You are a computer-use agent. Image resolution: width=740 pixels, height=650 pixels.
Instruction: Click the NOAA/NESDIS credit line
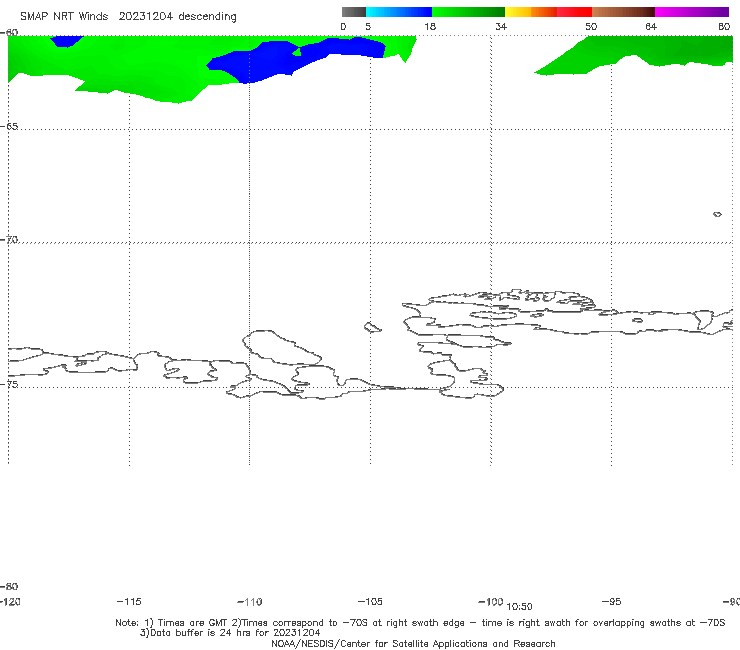(x=413, y=643)
